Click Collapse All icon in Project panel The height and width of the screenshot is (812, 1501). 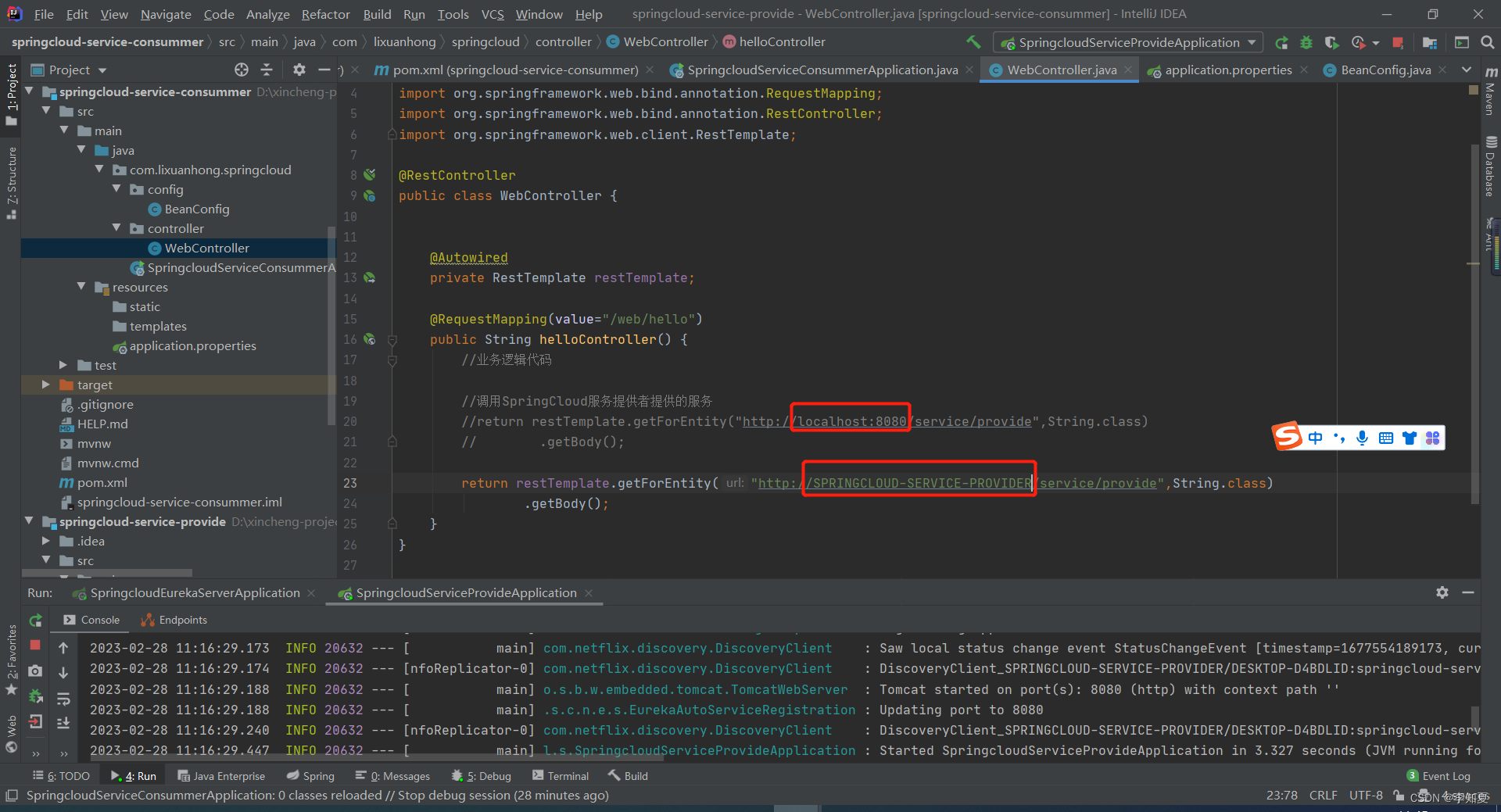[x=267, y=70]
